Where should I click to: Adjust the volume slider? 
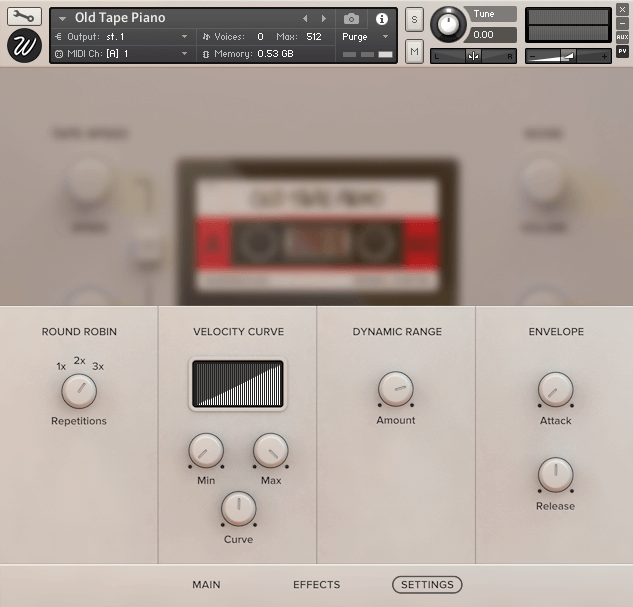pyautogui.click(x=568, y=56)
